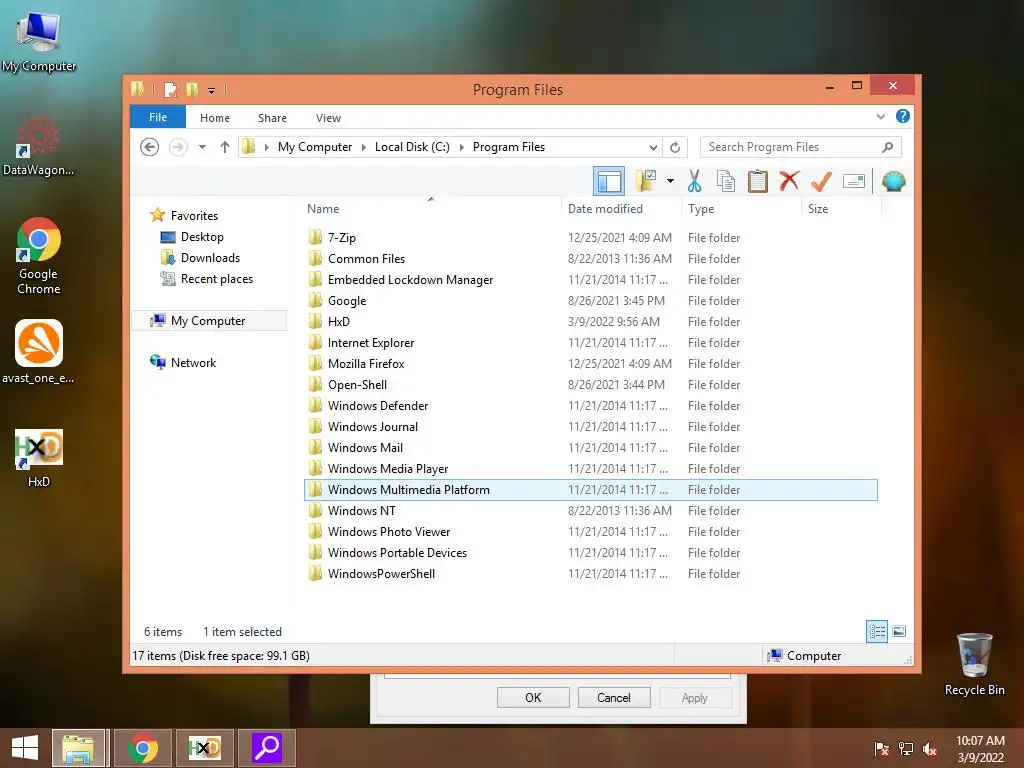Sort by the Name column header
The width and height of the screenshot is (1024, 768).
[431, 209]
